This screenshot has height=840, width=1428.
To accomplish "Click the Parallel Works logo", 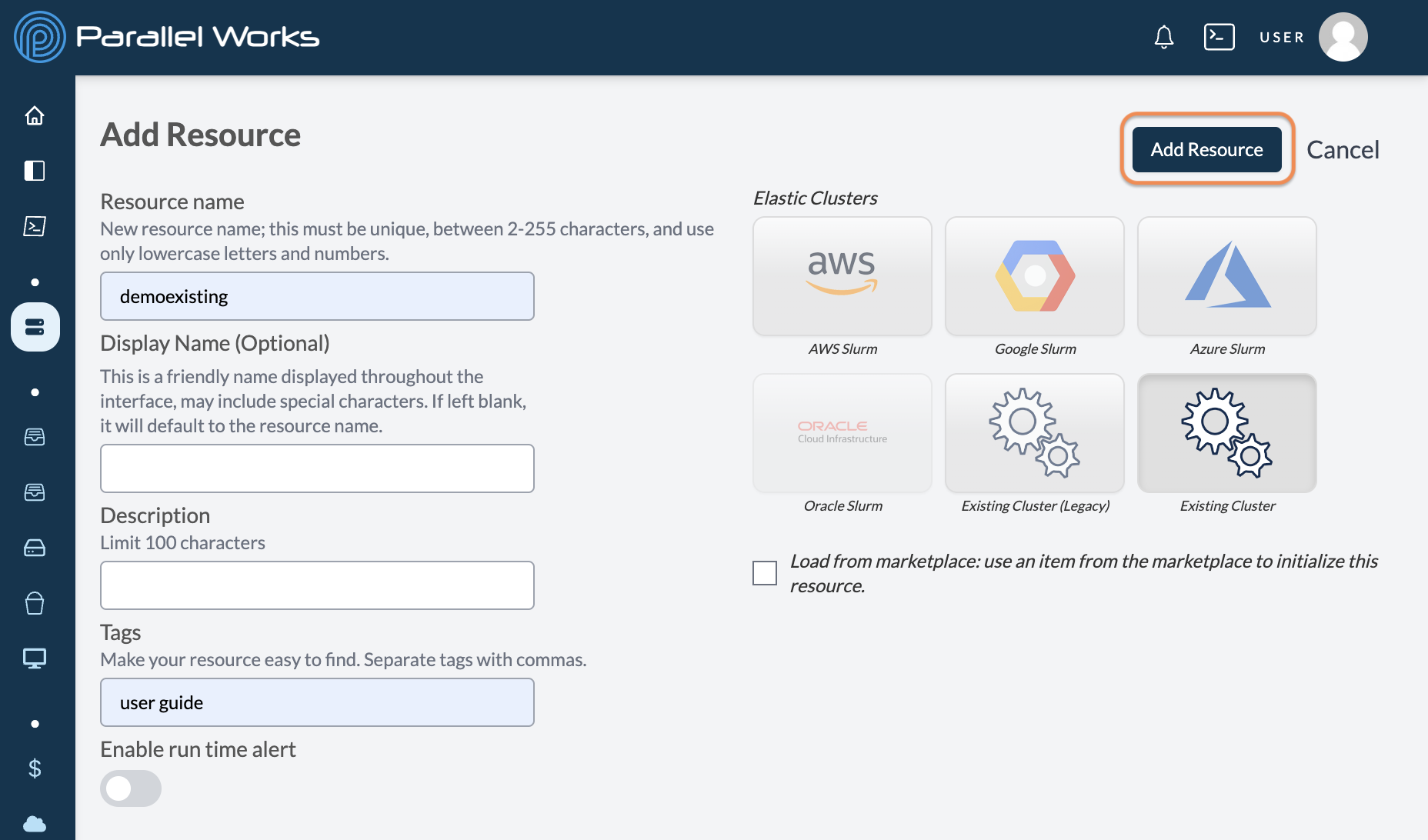I will pyautogui.click(x=167, y=37).
